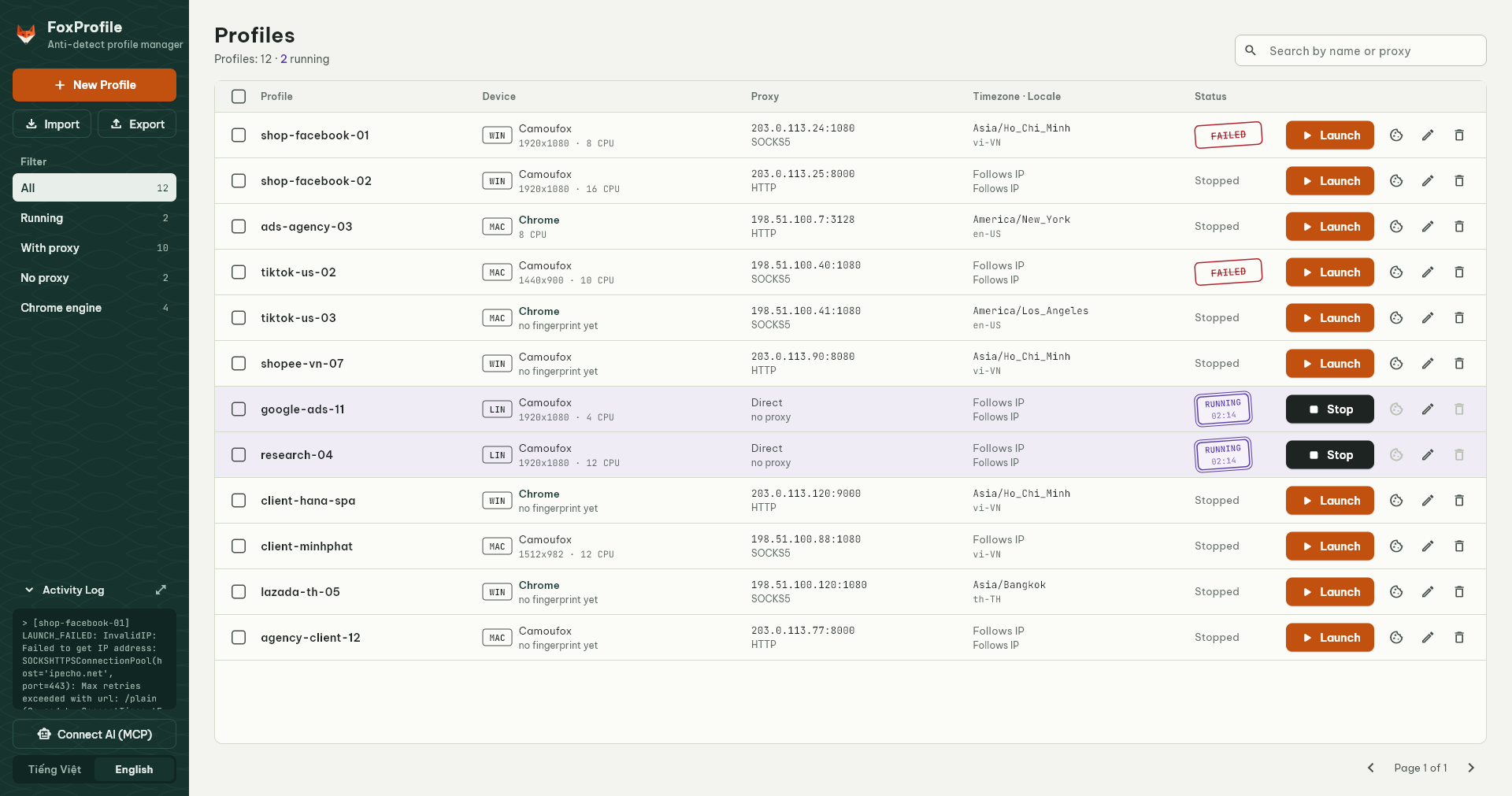Edit the shop-facebook-02 profile
Viewport: 1512px width, 796px height.
tap(1428, 181)
